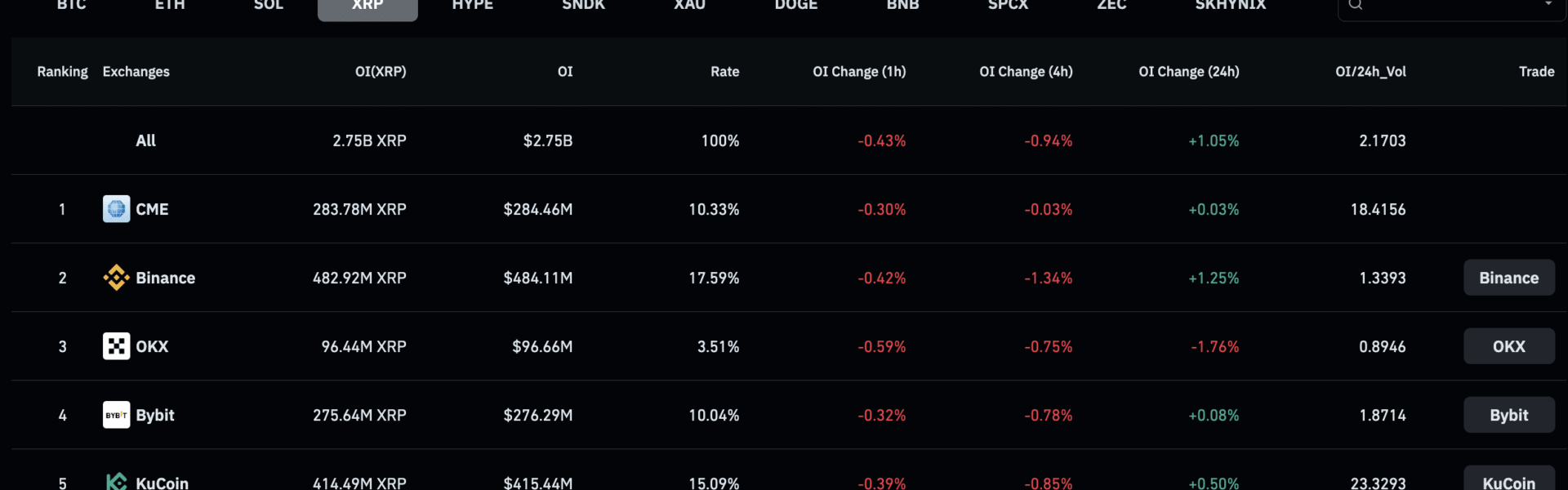Sort by OI/24h_Vol column header
Screen dimensions: 1568x490
coord(1370,72)
